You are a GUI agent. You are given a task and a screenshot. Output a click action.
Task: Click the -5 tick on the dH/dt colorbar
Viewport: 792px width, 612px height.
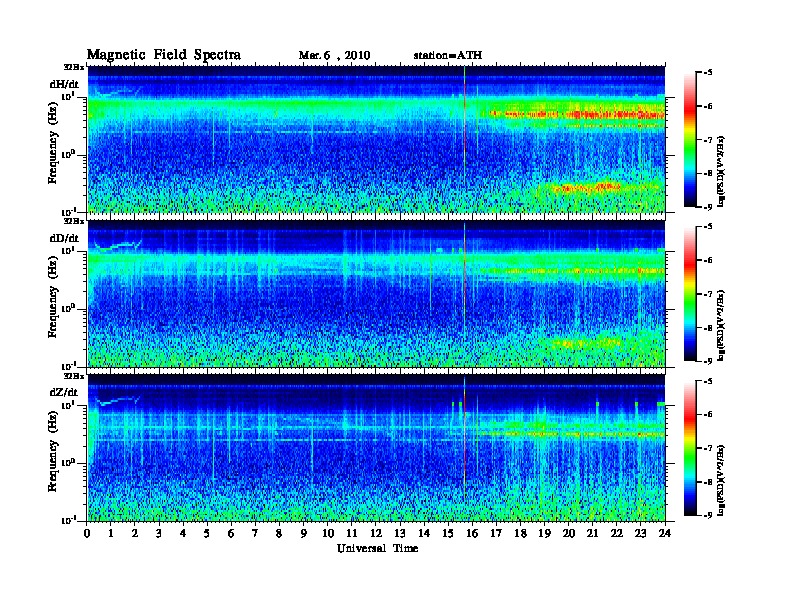click(x=708, y=73)
